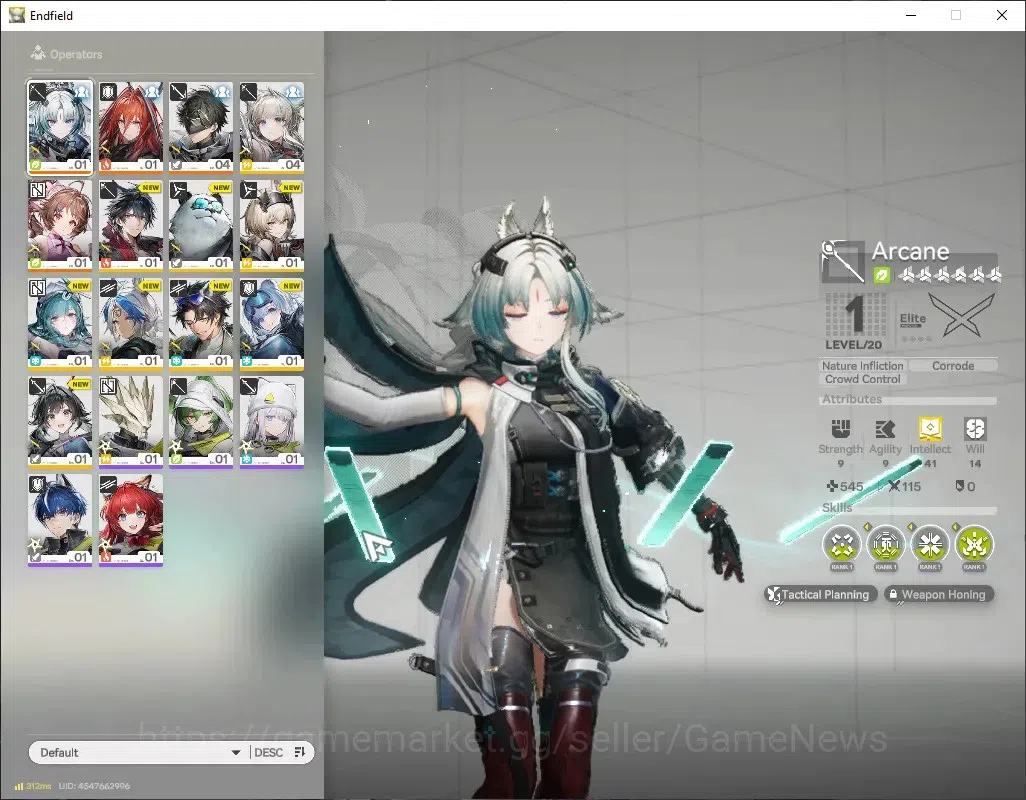The width and height of the screenshot is (1026, 800).
Task: Click the Will brain attribute icon
Action: pyautogui.click(x=975, y=428)
